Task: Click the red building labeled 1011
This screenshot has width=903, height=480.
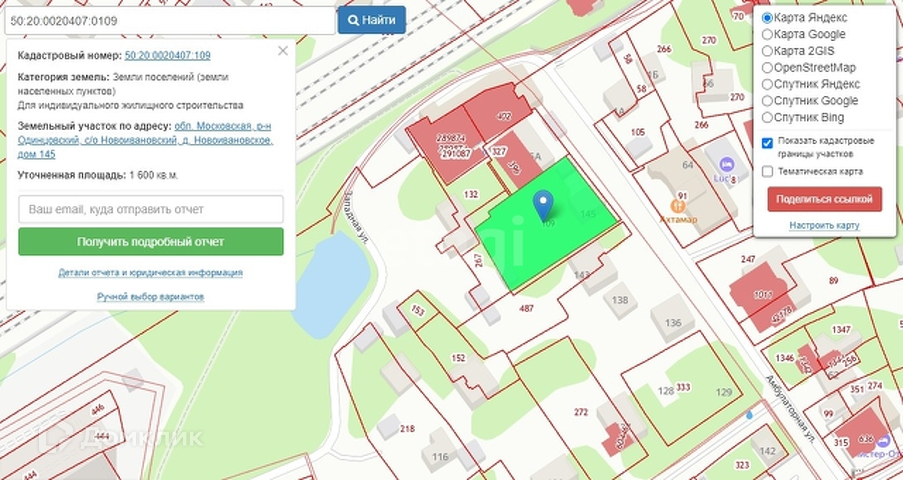Action: 762,294
